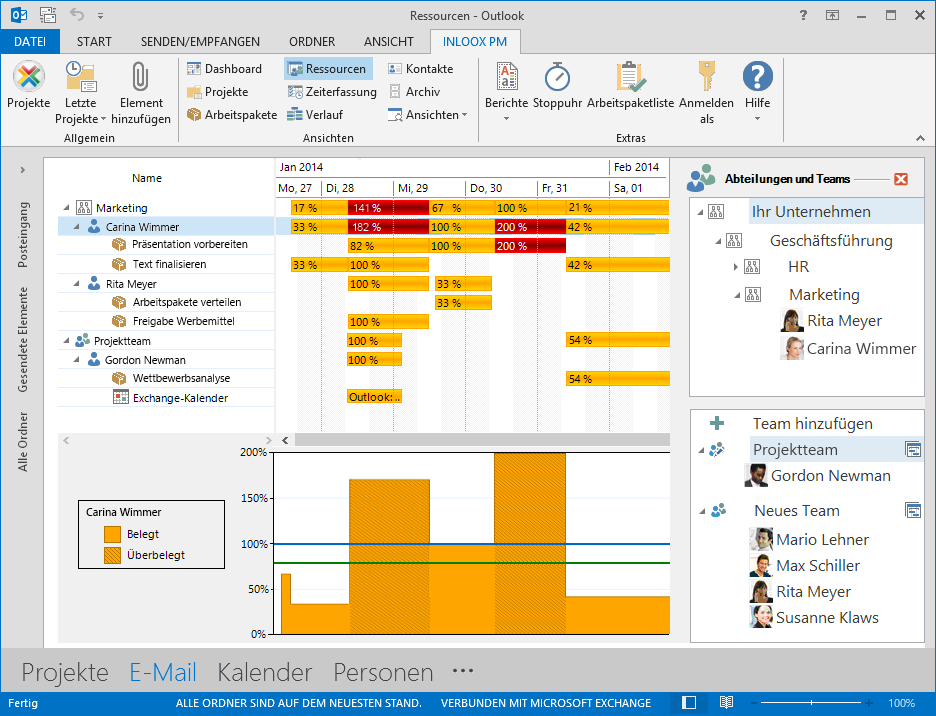This screenshot has width=936, height=716.
Task: Open the Archiv view
Action: click(414, 92)
